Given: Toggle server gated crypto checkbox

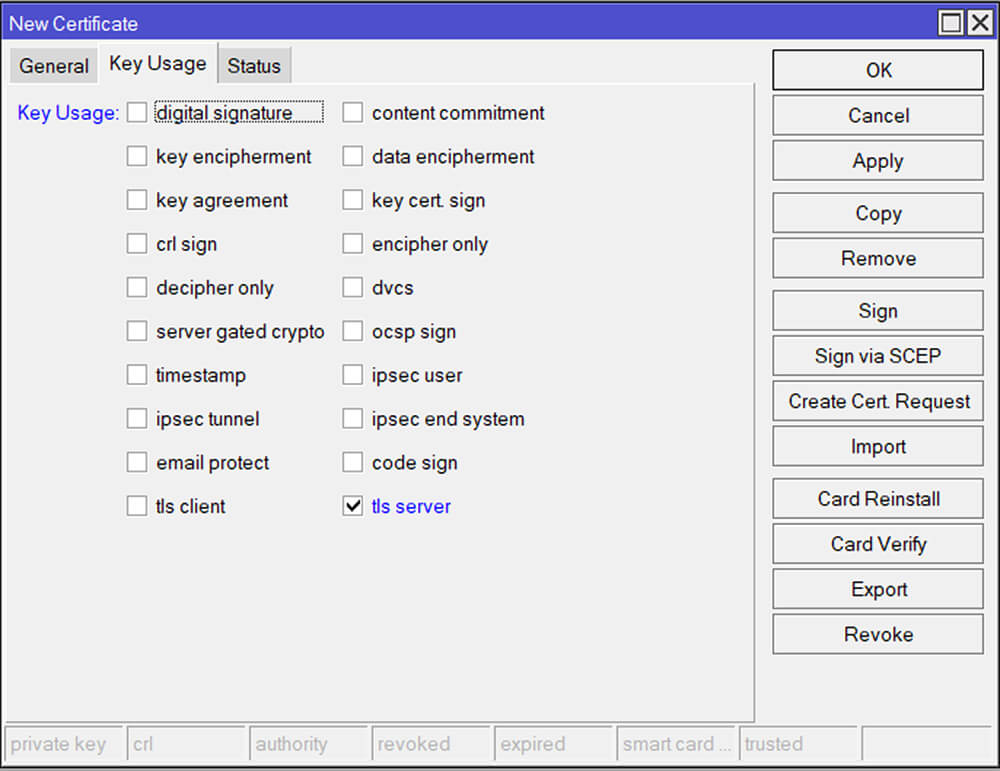Looking at the screenshot, I should [136, 332].
